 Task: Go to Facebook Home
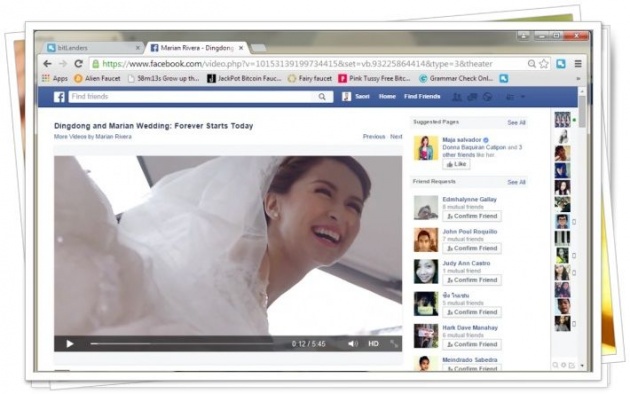coord(387,97)
